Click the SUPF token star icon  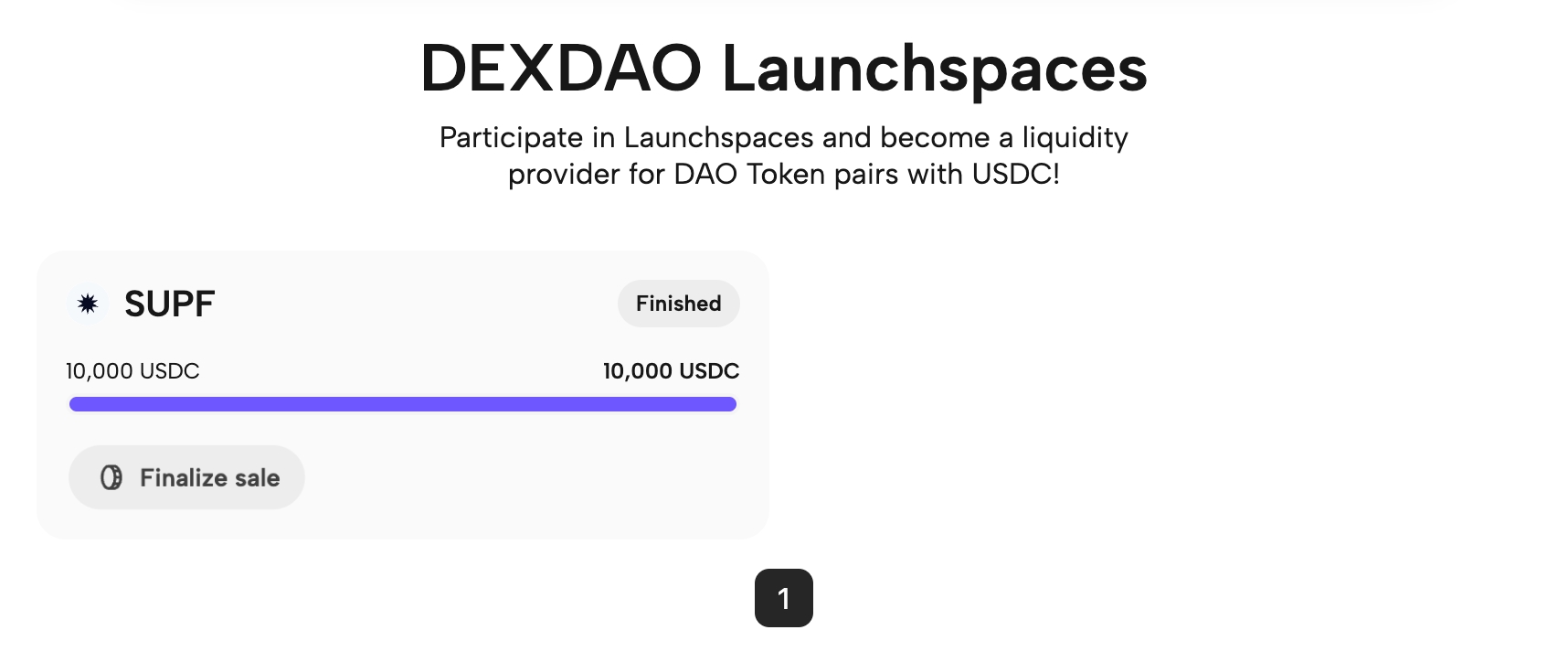(x=88, y=304)
